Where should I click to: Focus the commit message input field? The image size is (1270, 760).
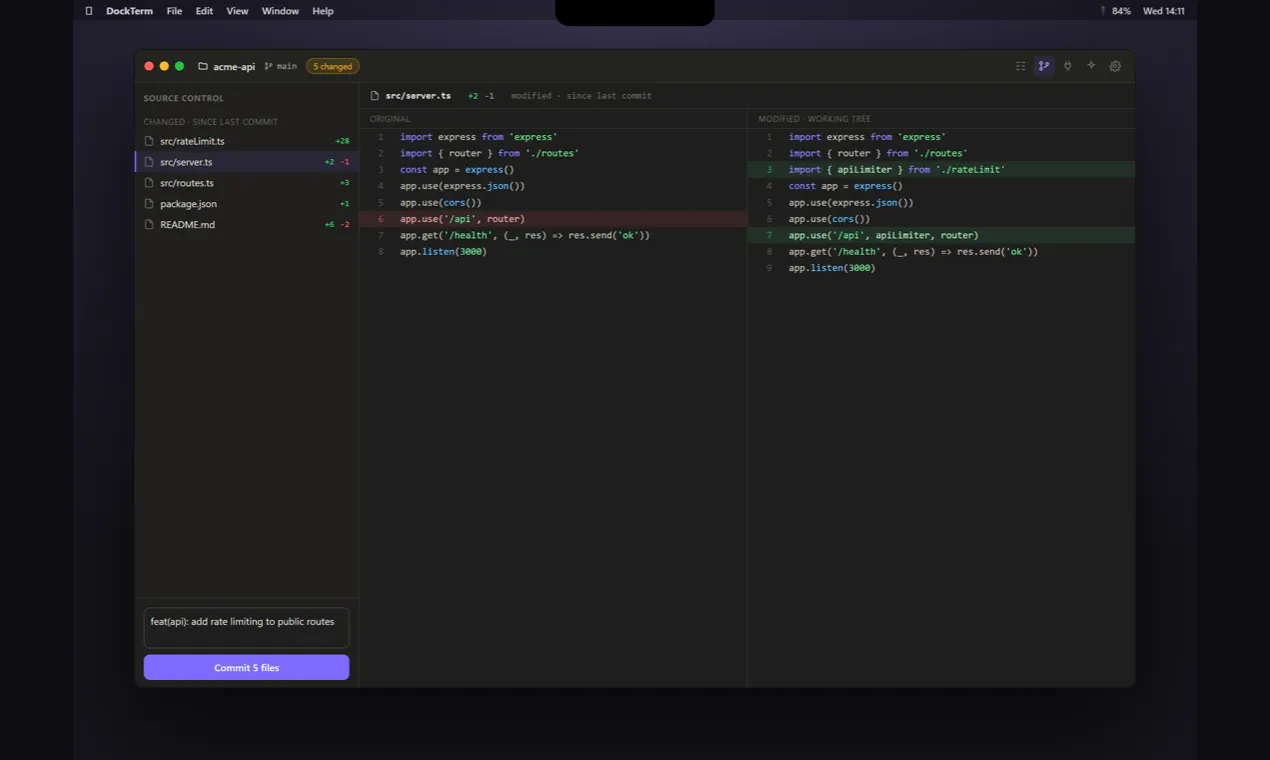click(x=246, y=628)
